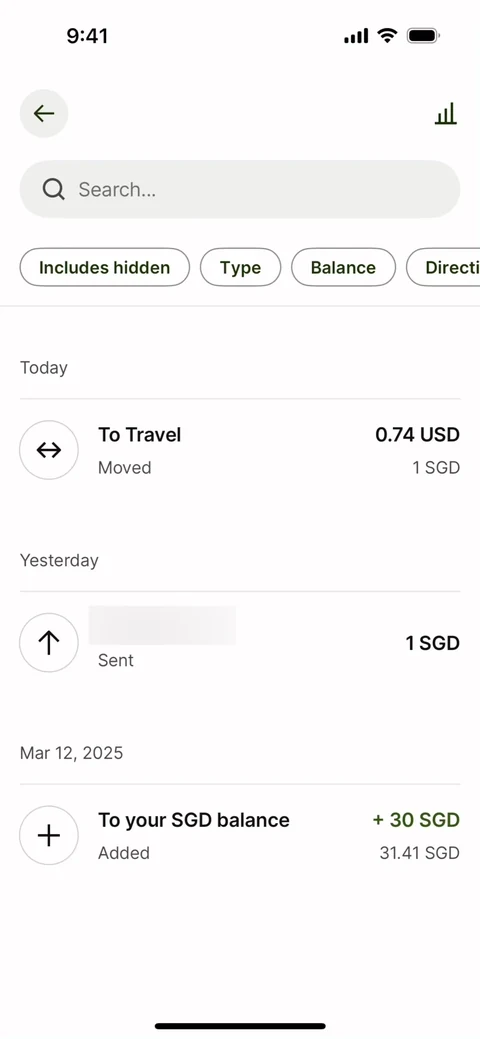Tap the Added plus transaction icon
The height and width of the screenshot is (1039, 480).
coord(49,836)
